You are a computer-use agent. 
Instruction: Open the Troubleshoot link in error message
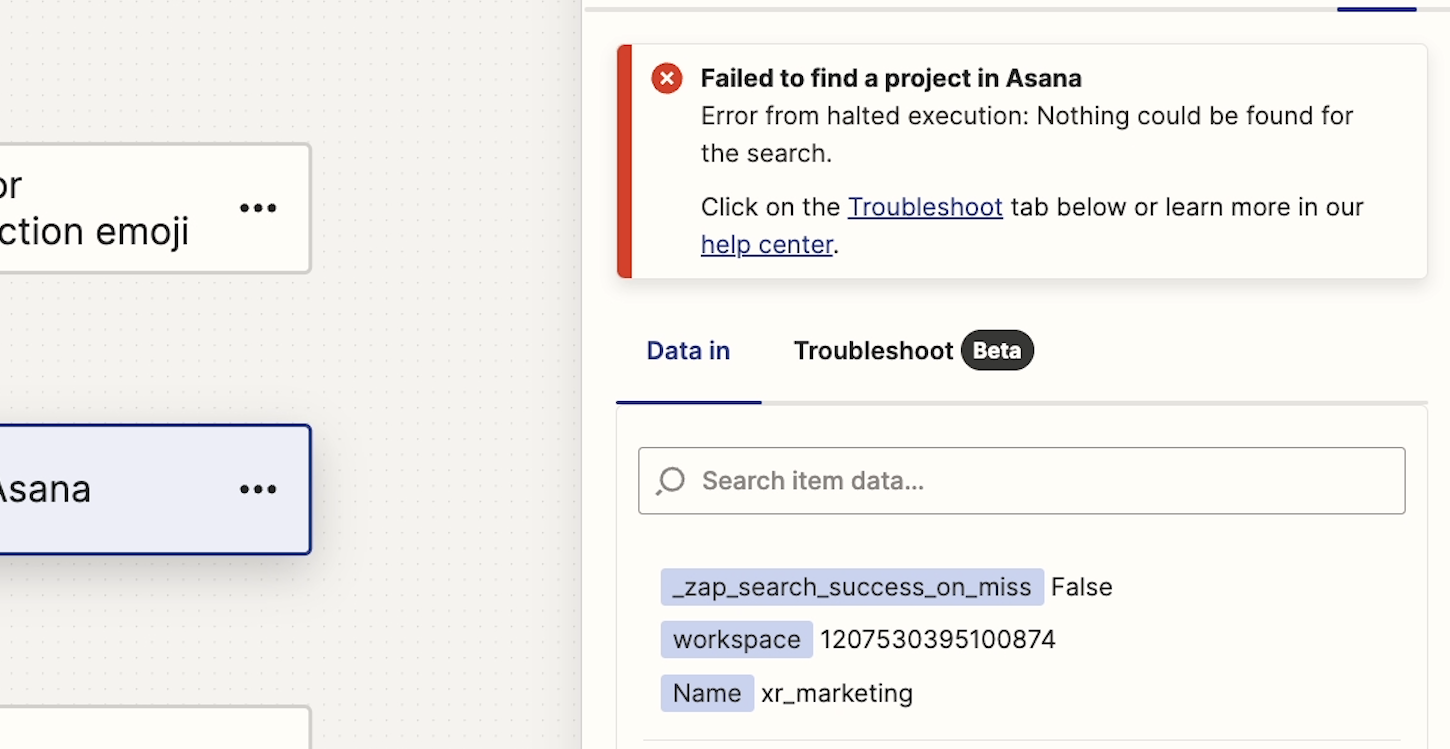925,207
